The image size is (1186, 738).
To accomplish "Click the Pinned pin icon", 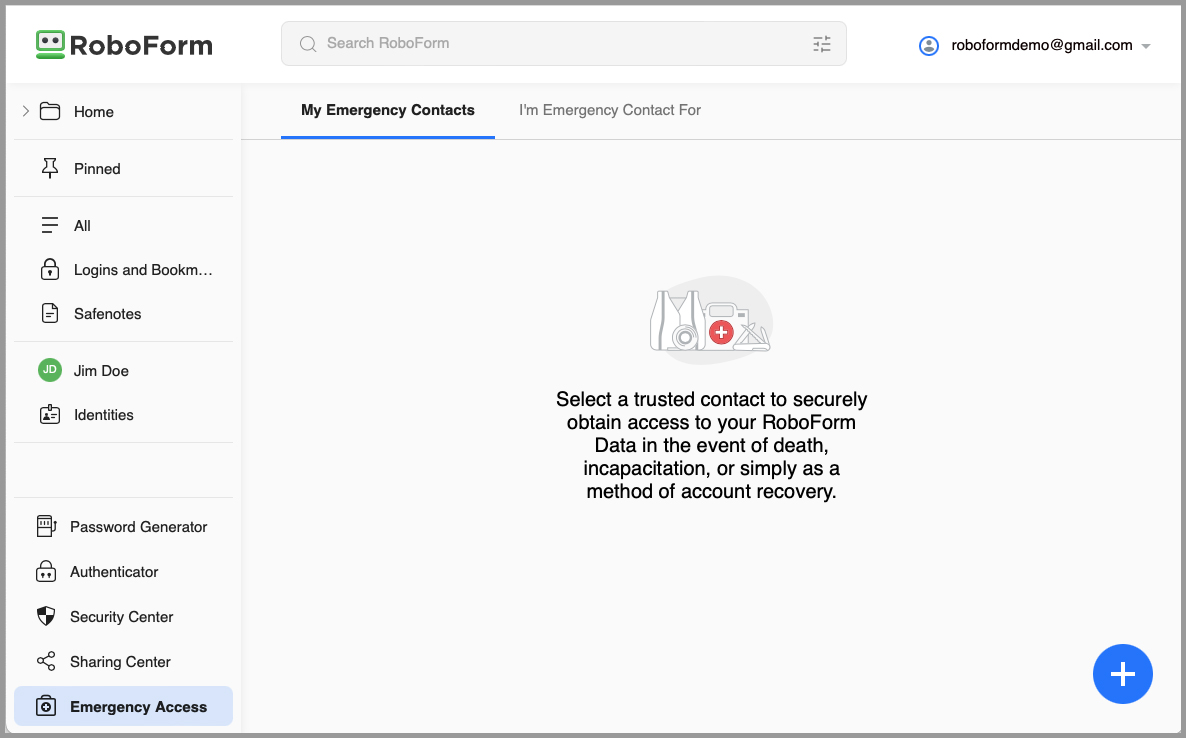I will tap(50, 169).
